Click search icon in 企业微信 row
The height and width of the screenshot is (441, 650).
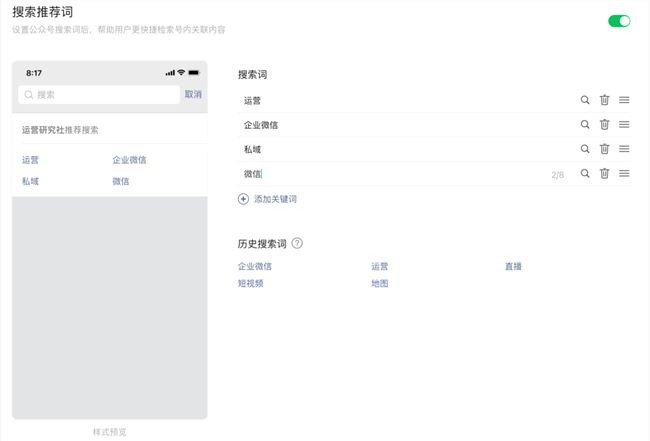pos(585,124)
